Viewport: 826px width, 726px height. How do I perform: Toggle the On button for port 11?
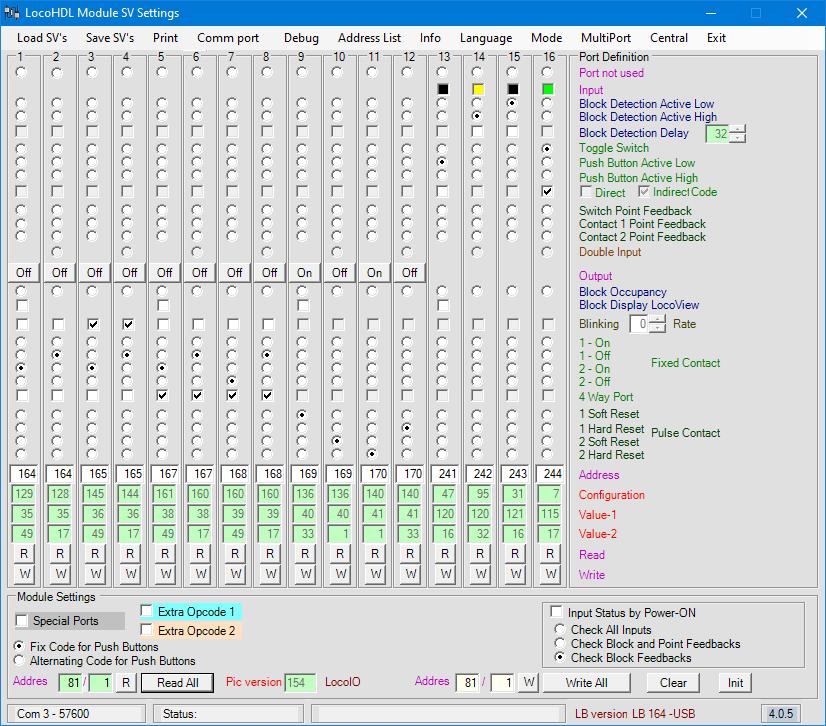[375, 272]
